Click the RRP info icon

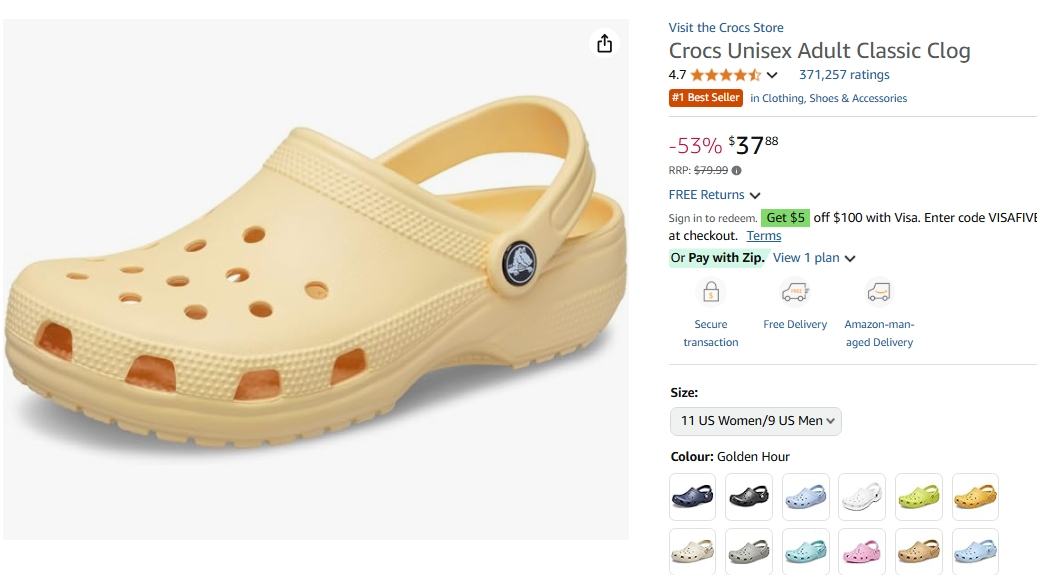(x=737, y=171)
